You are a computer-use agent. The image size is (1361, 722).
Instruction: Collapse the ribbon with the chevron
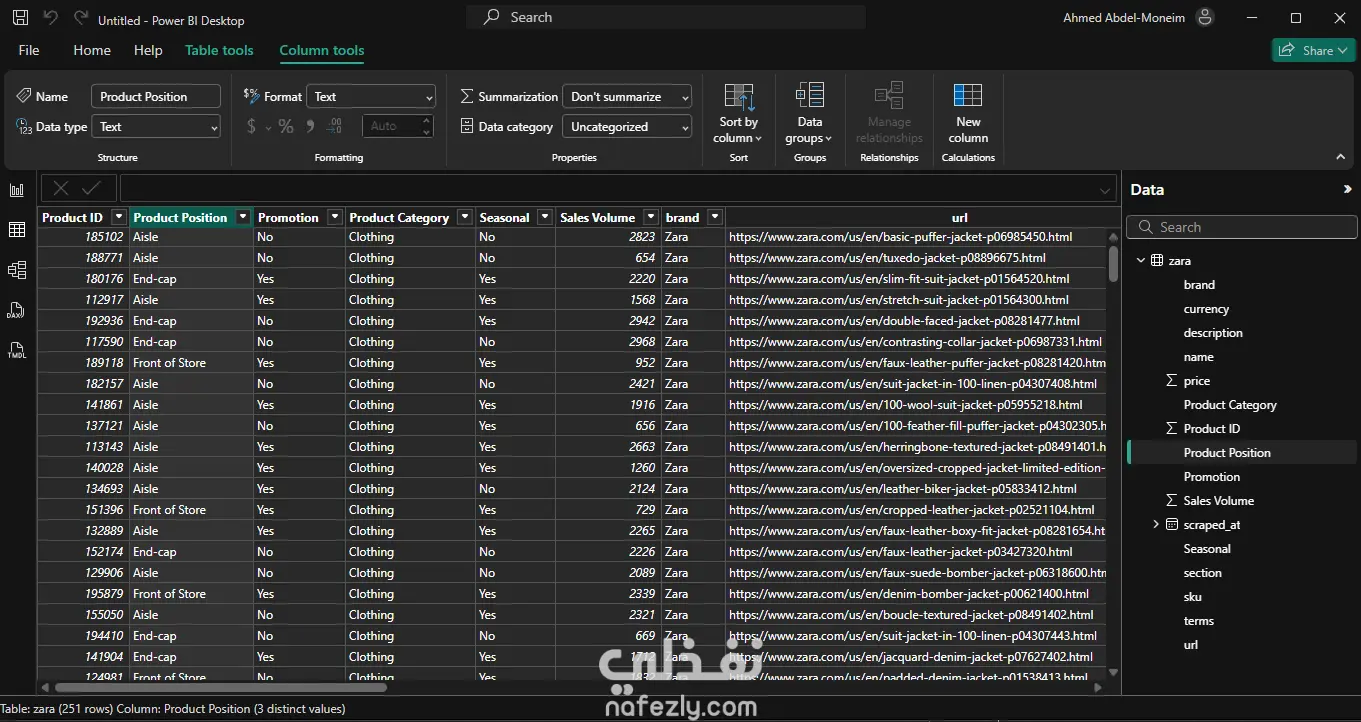pos(1341,157)
